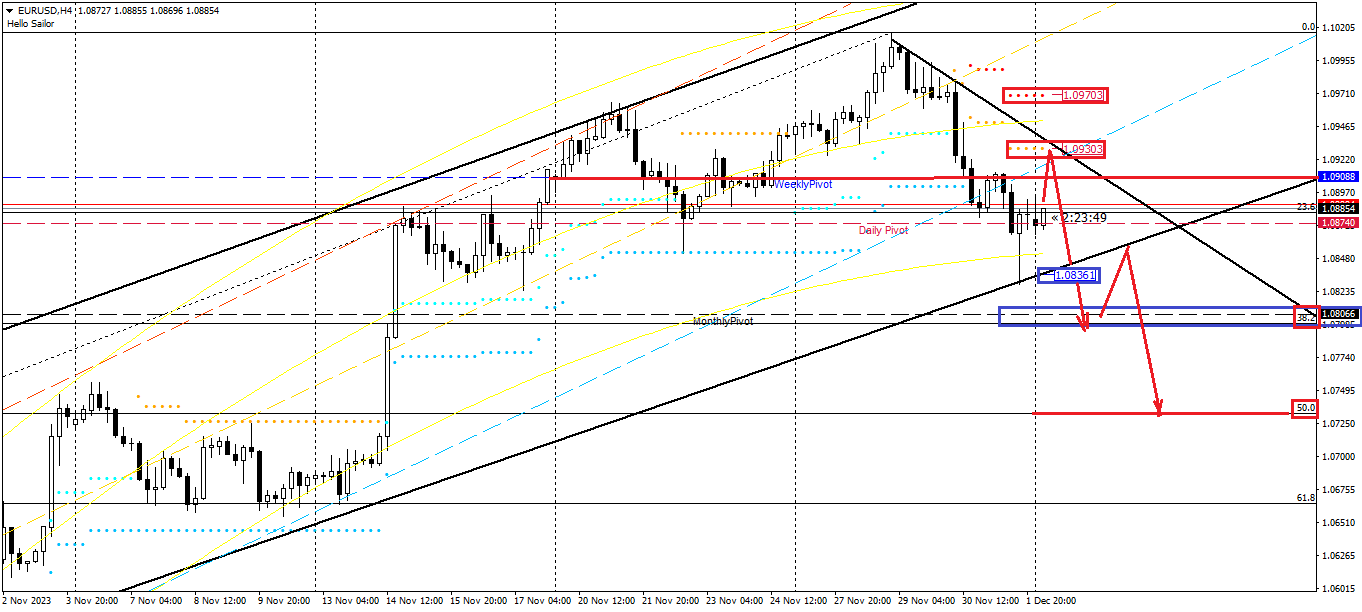Click 1.07005 on the price axis

pos(1339,456)
